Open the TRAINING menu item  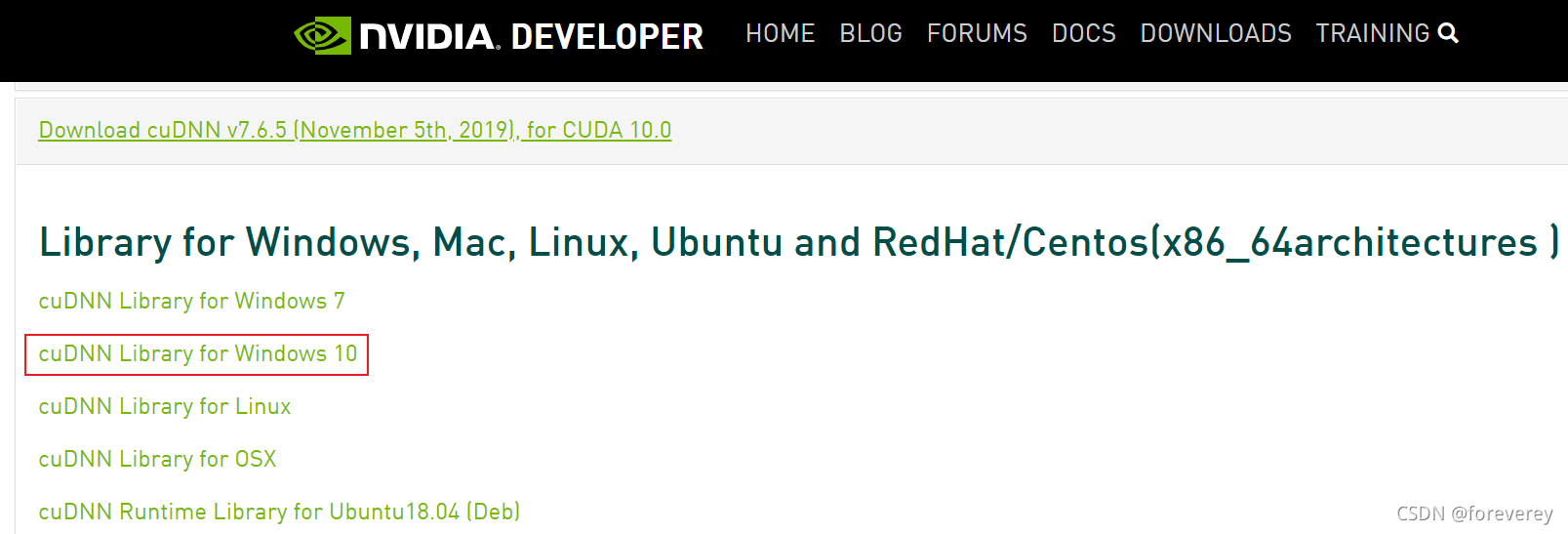tap(1372, 33)
